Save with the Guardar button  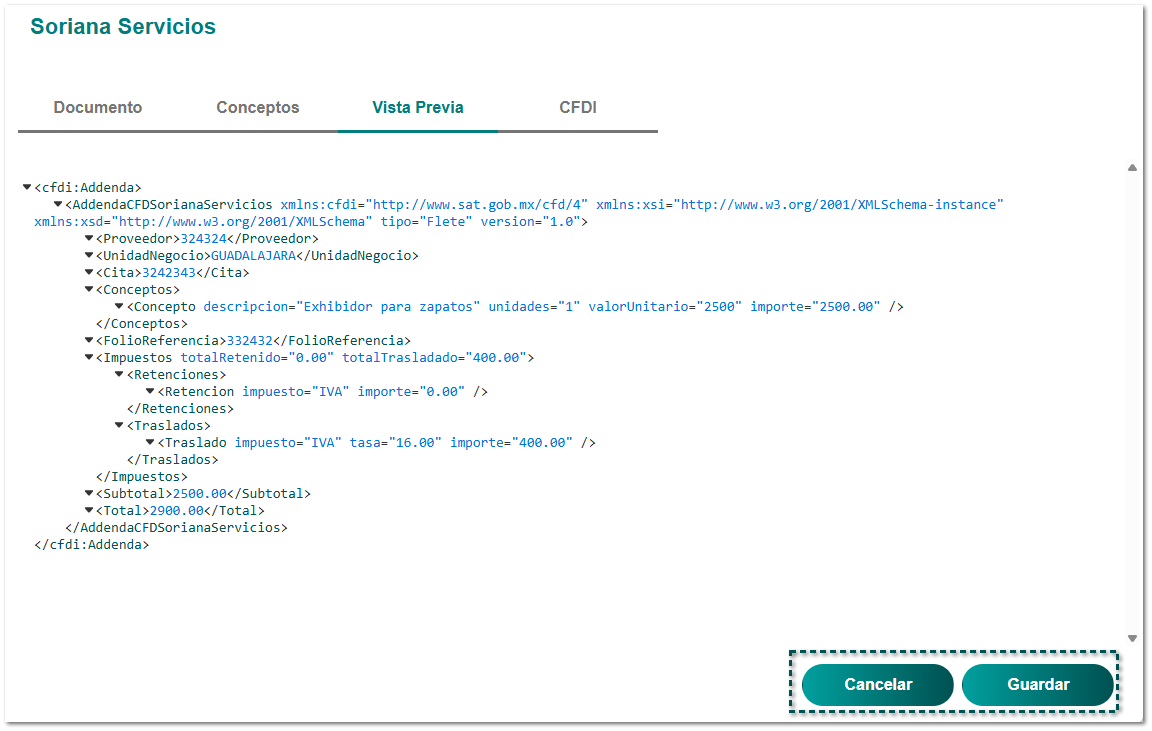pos(1038,685)
